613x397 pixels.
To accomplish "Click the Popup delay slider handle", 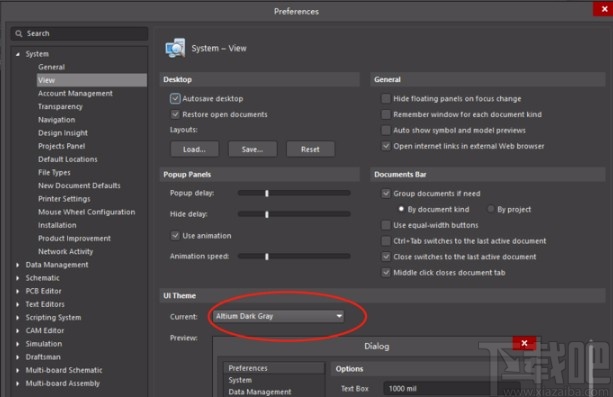I will [267, 193].
